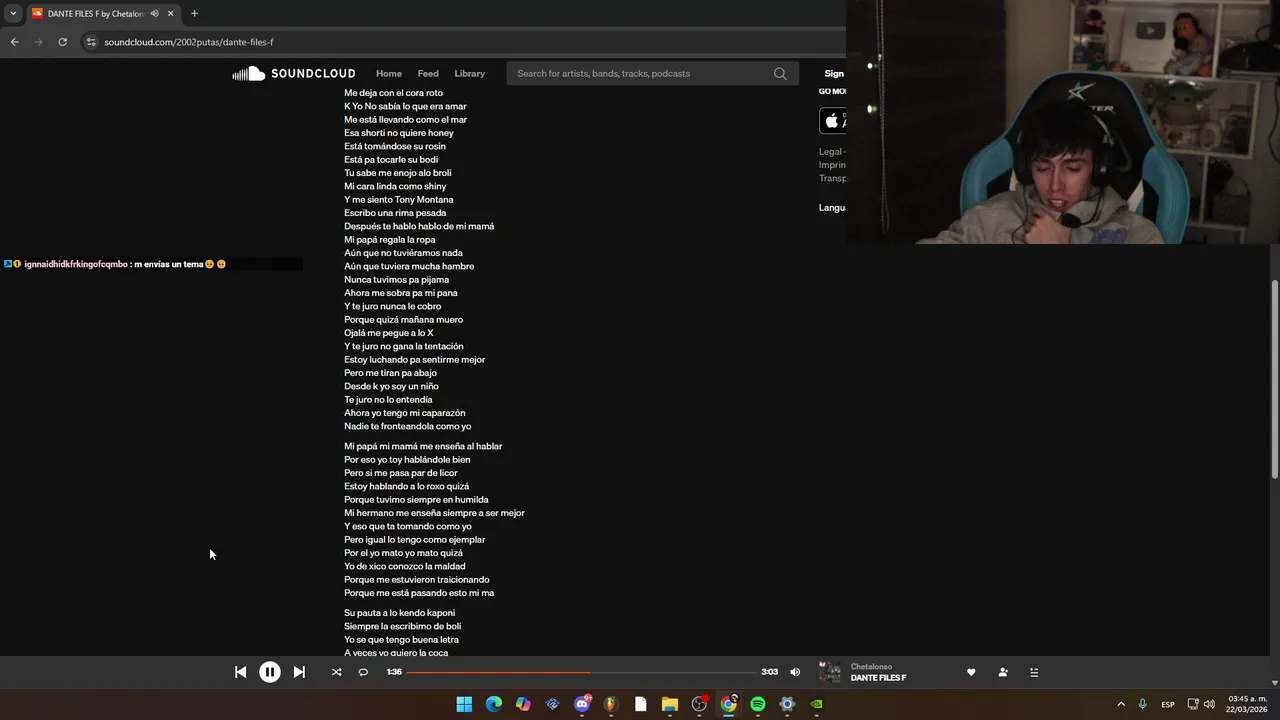This screenshot has width=1280, height=720.
Task: Click lyric 'Nadie te fronteandola como yo'
Action: pos(407,426)
